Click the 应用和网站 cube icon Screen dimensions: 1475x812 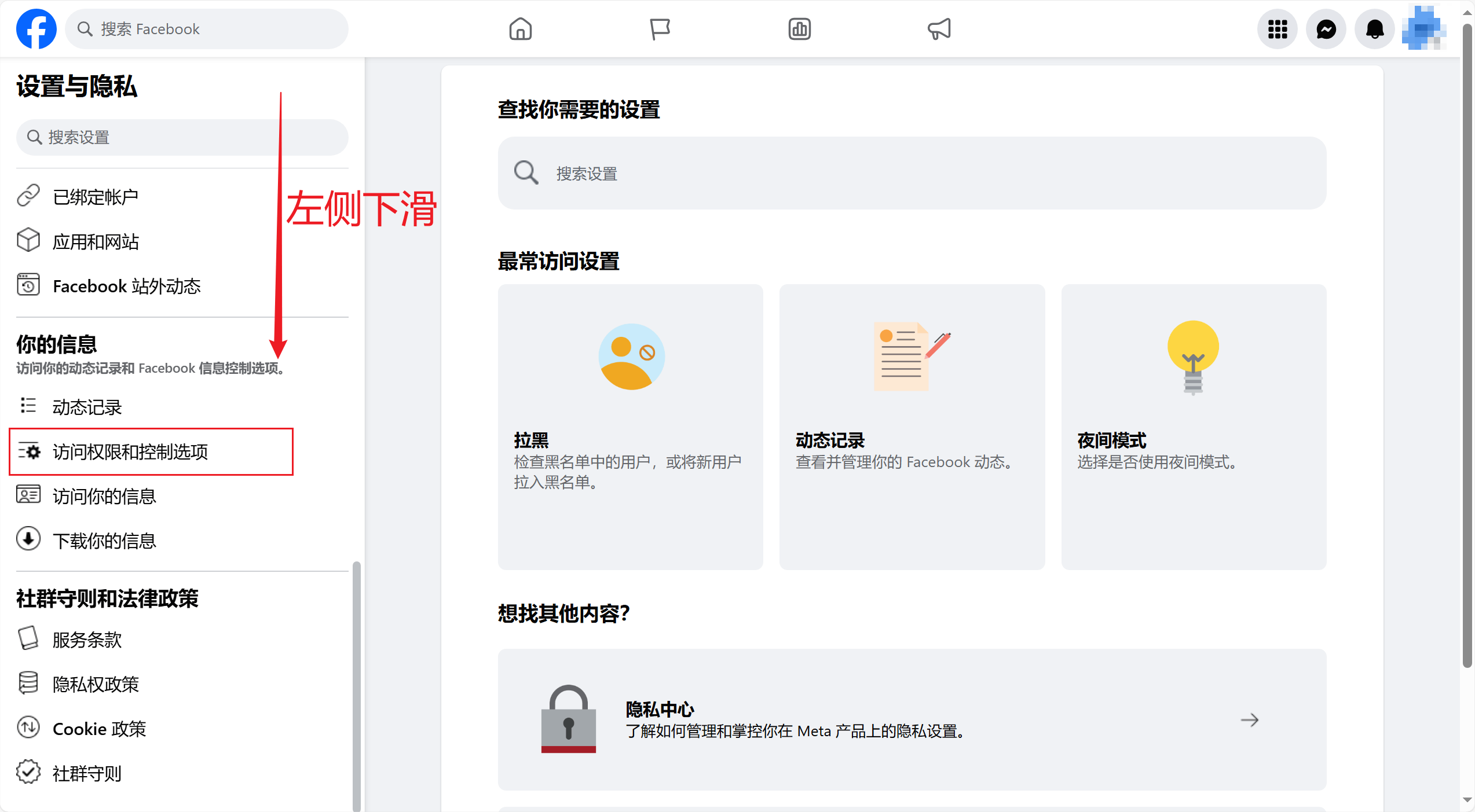click(28, 240)
